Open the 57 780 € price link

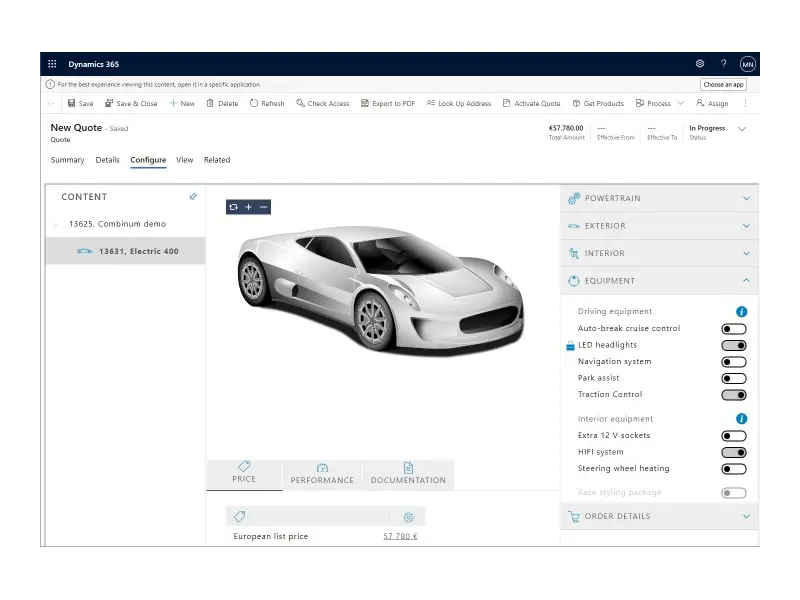[400, 536]
